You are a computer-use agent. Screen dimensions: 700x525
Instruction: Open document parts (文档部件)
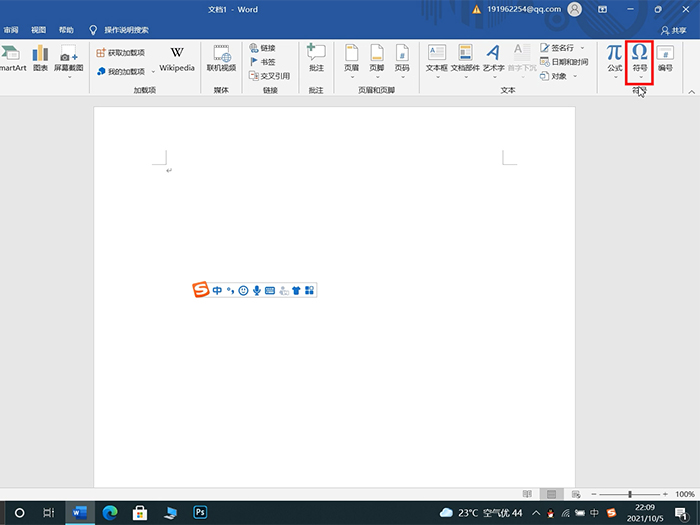pos(465,62)
